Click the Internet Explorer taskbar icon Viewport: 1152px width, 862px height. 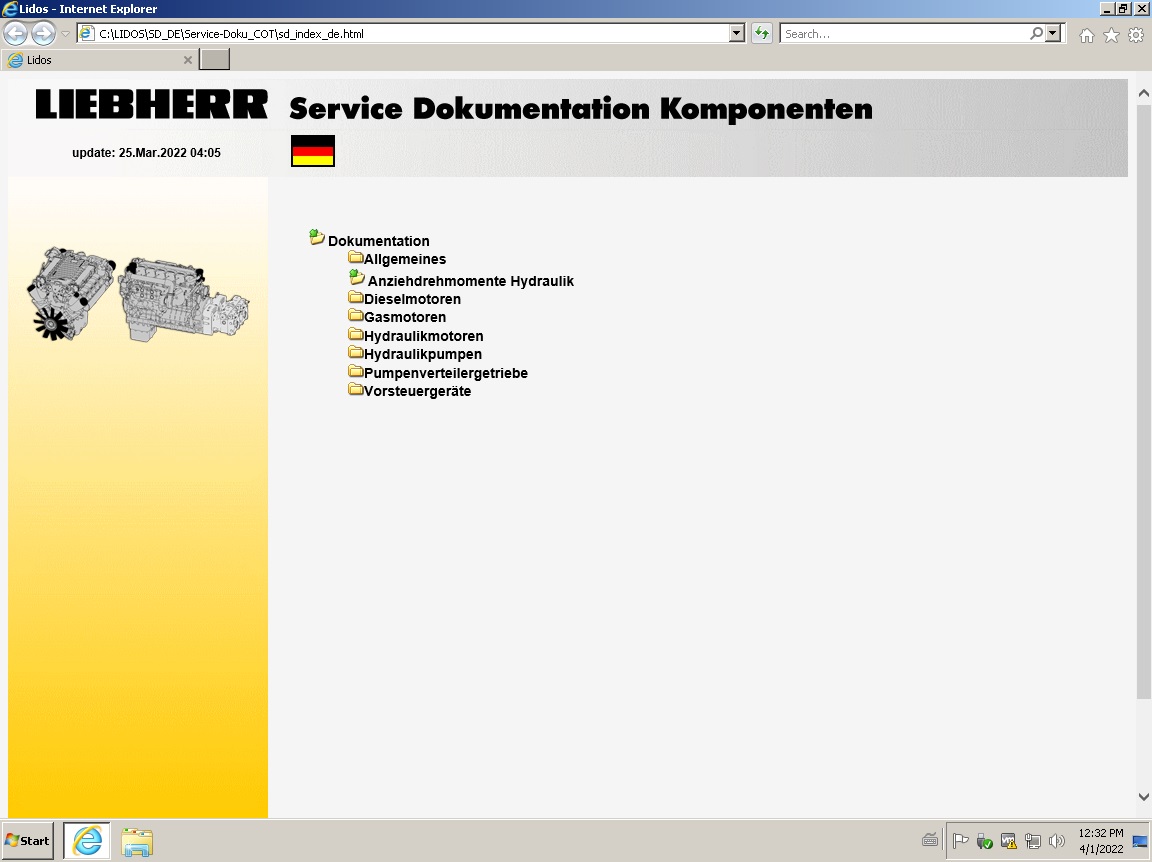[87, 841]
